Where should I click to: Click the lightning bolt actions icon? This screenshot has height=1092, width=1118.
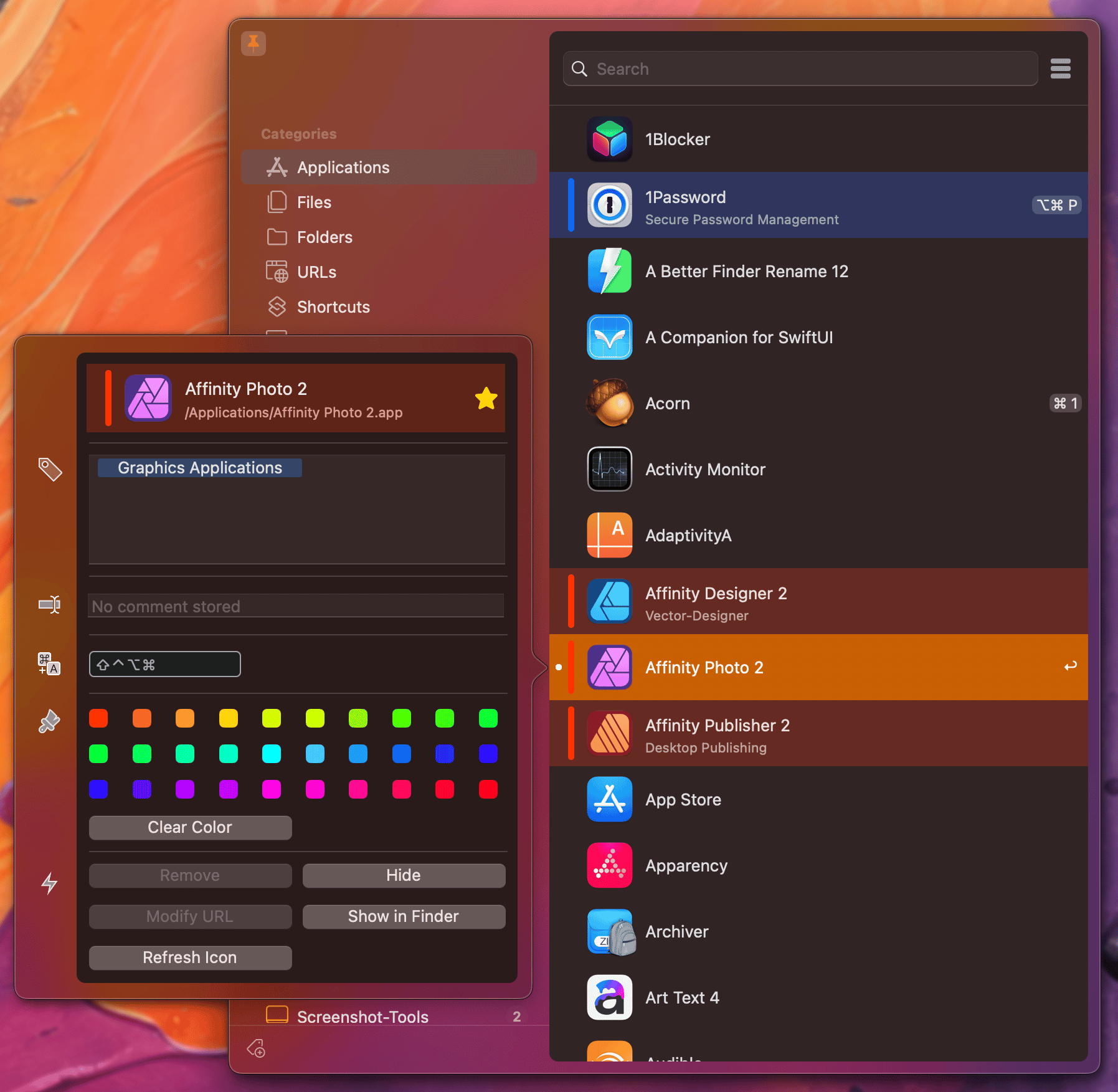pos(49,883)
